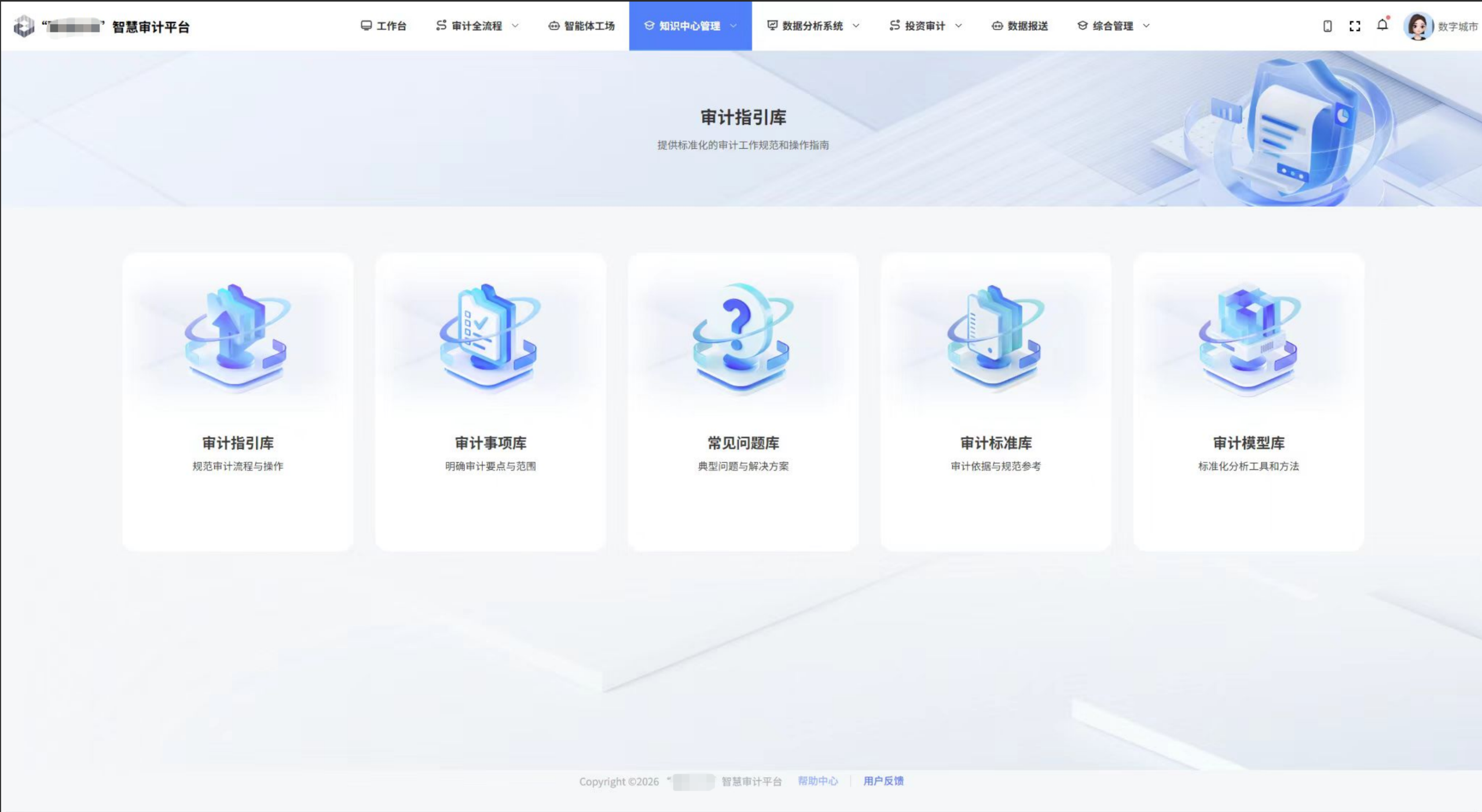The height and width of the screenshot is (812, 1482).
Task: Open the 智能体工场 menu item
Action: tap(582, 25)
